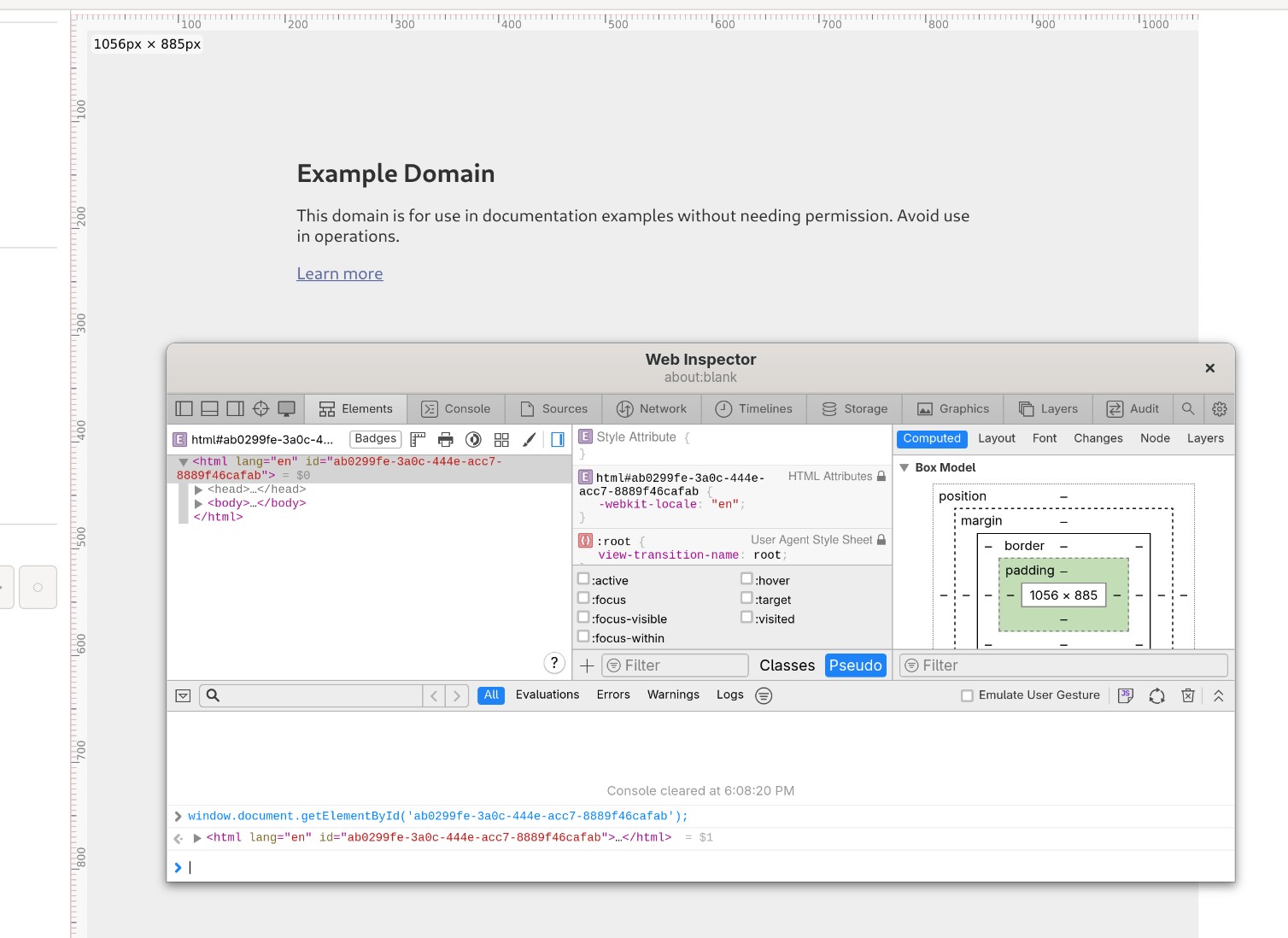1288x938 pixels.
Task: Select the Layout sidebar tab
Action: pyautogui.click(x=997, y=439)
